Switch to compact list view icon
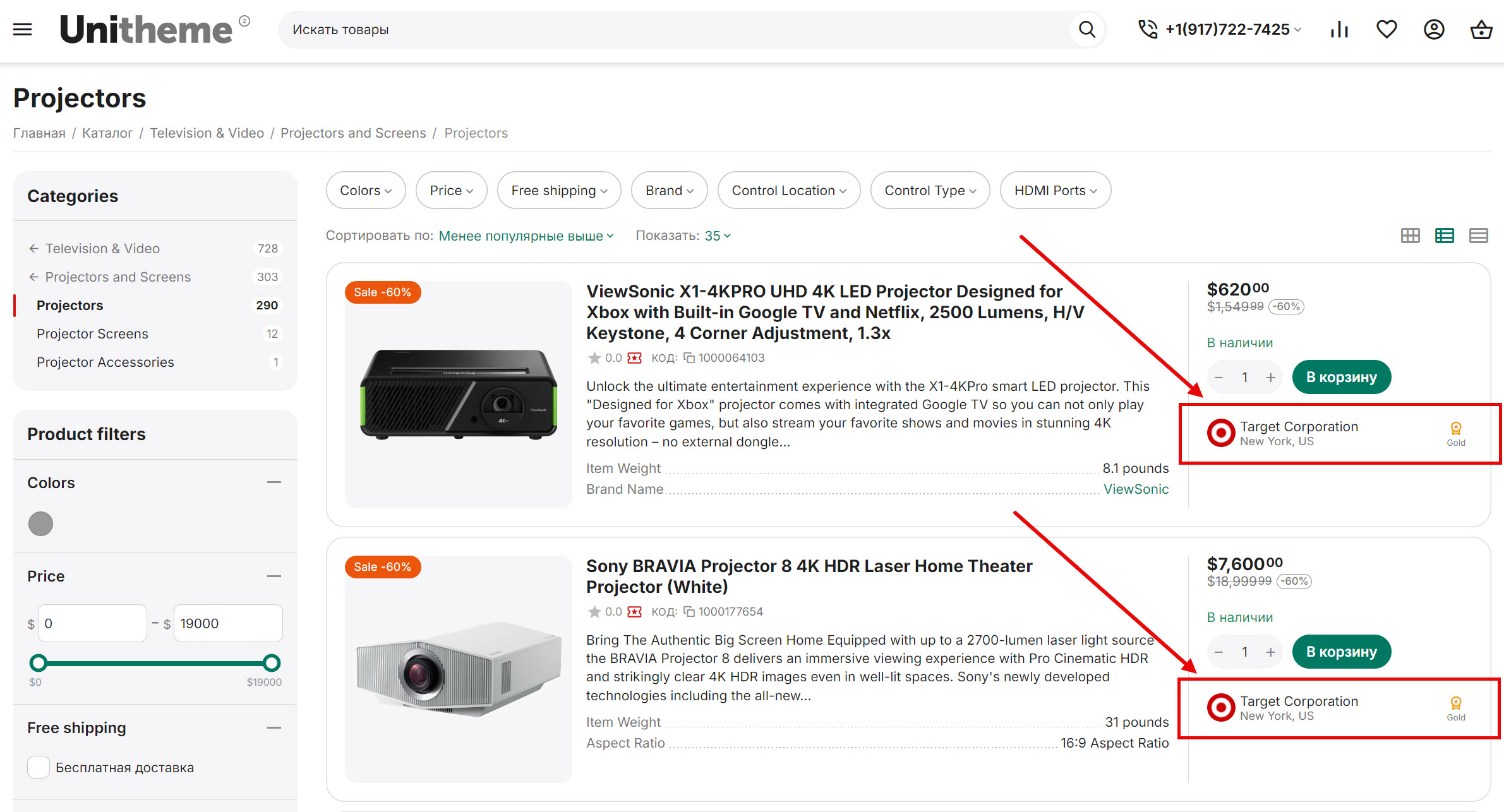This screenshot has height=812, width=1504. (1478, 236)
